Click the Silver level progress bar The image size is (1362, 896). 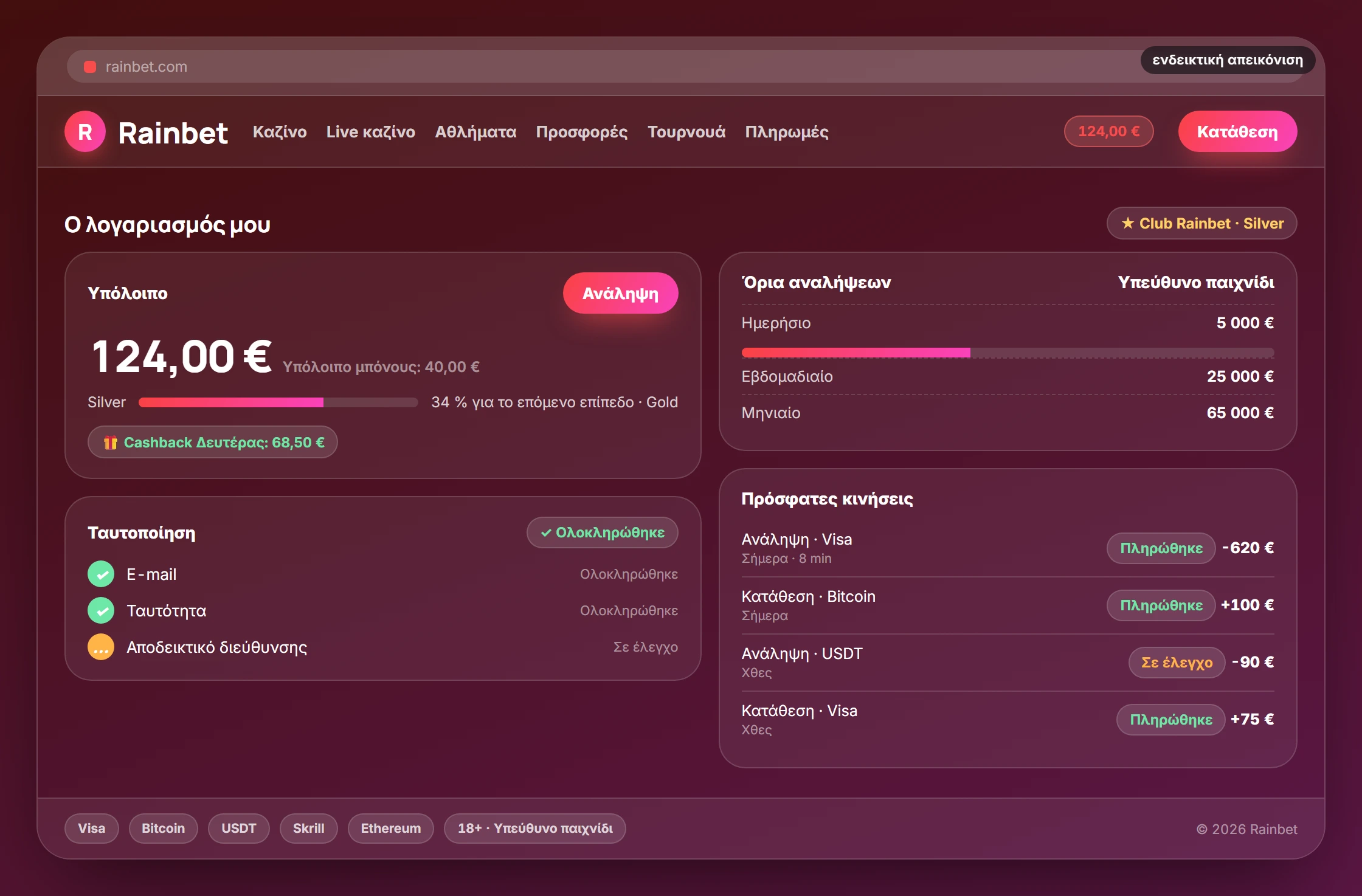[x=278, y=402]
